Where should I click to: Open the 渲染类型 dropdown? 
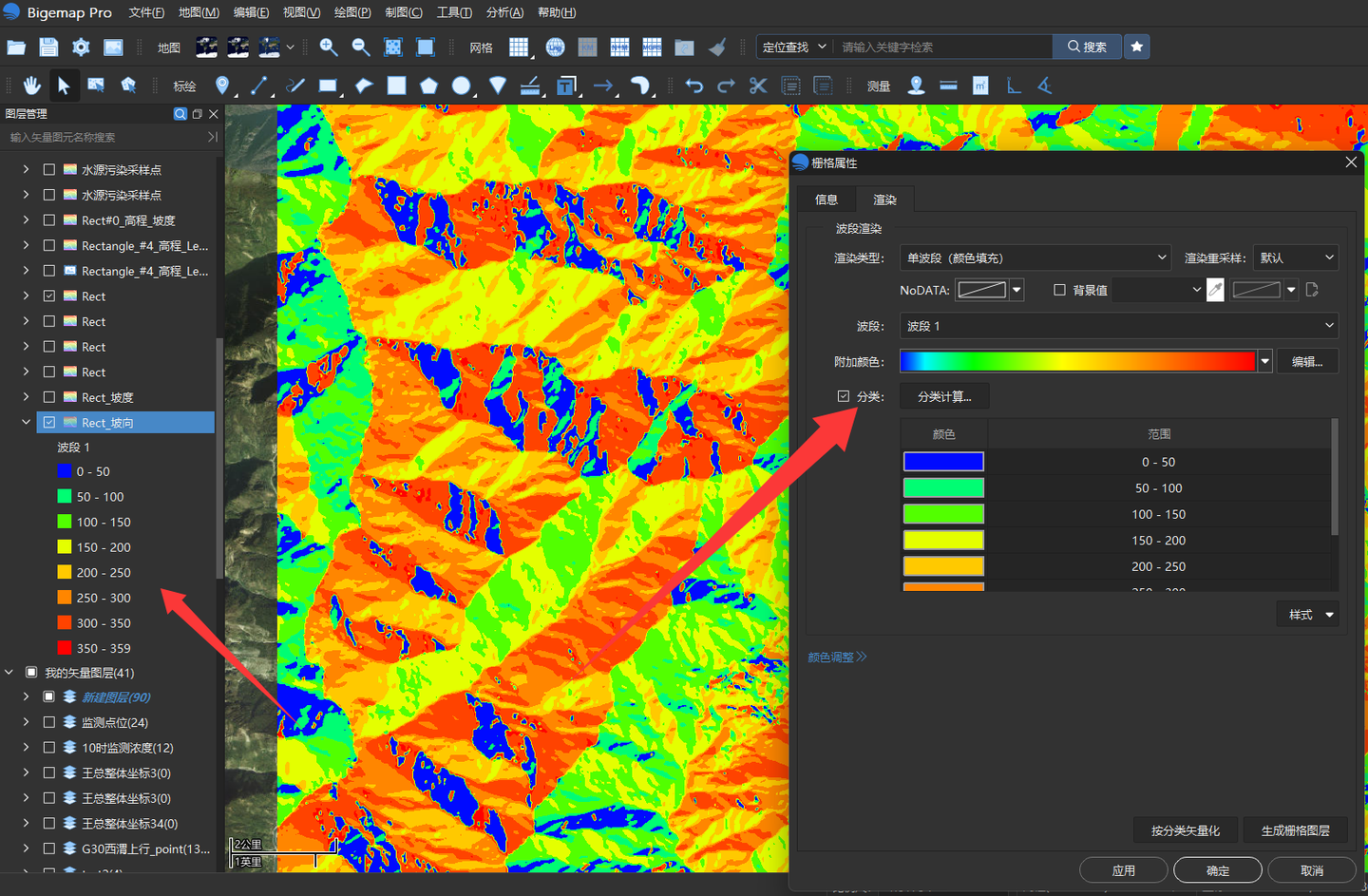click(x=1035, y=257)
